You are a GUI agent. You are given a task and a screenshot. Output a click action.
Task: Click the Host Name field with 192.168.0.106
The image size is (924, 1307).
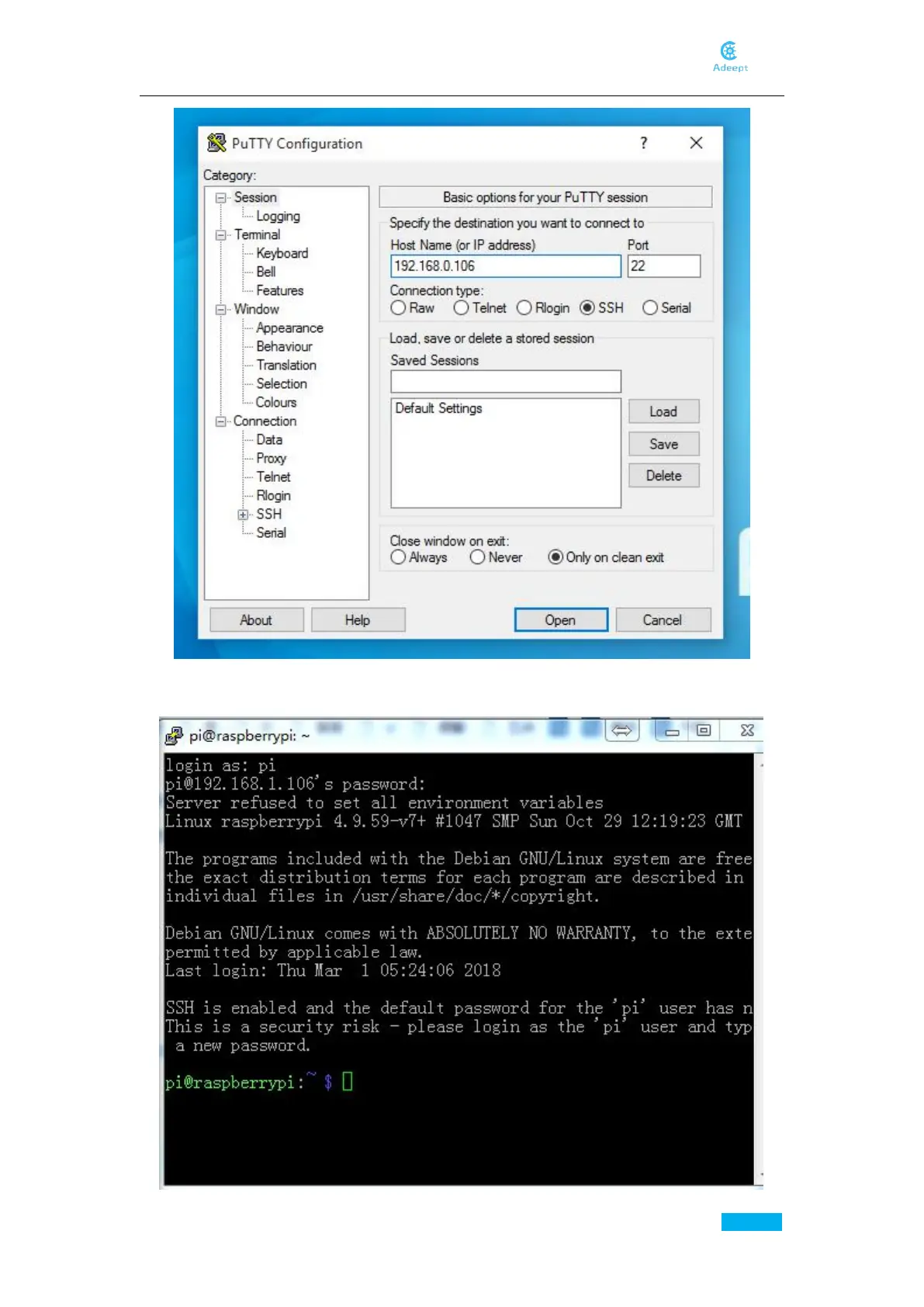point(506,266)
